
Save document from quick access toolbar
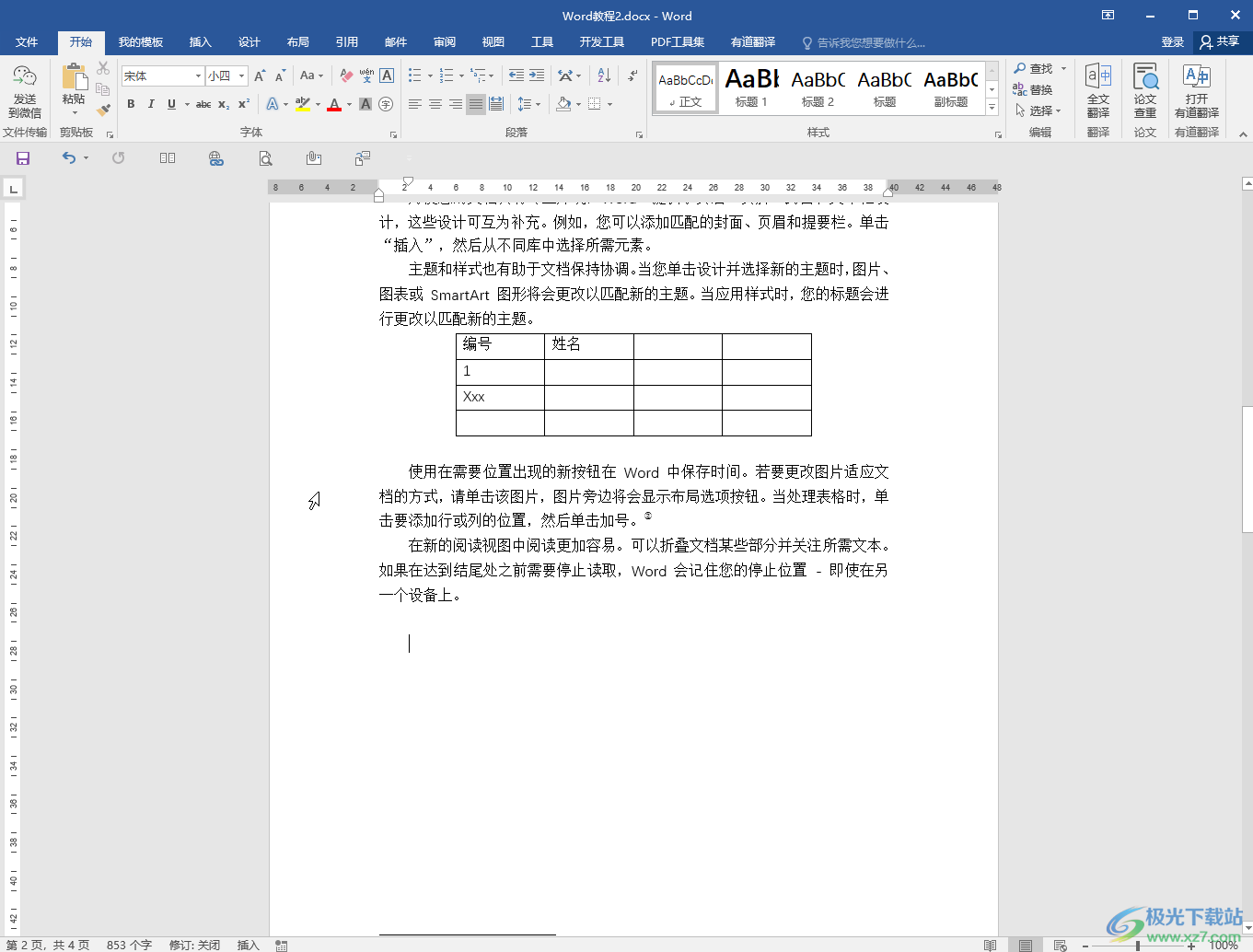pos(23,158)
